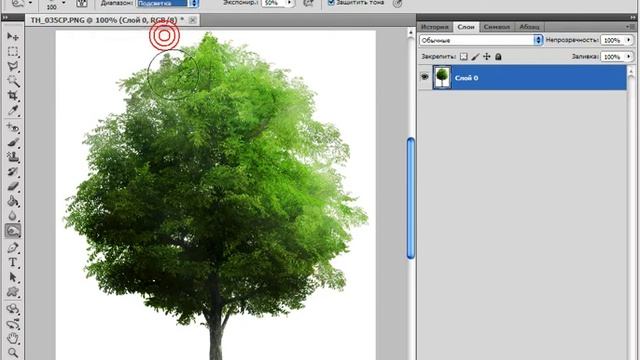
Task: Select the Blur tool
Action: (x=13, y=216)
